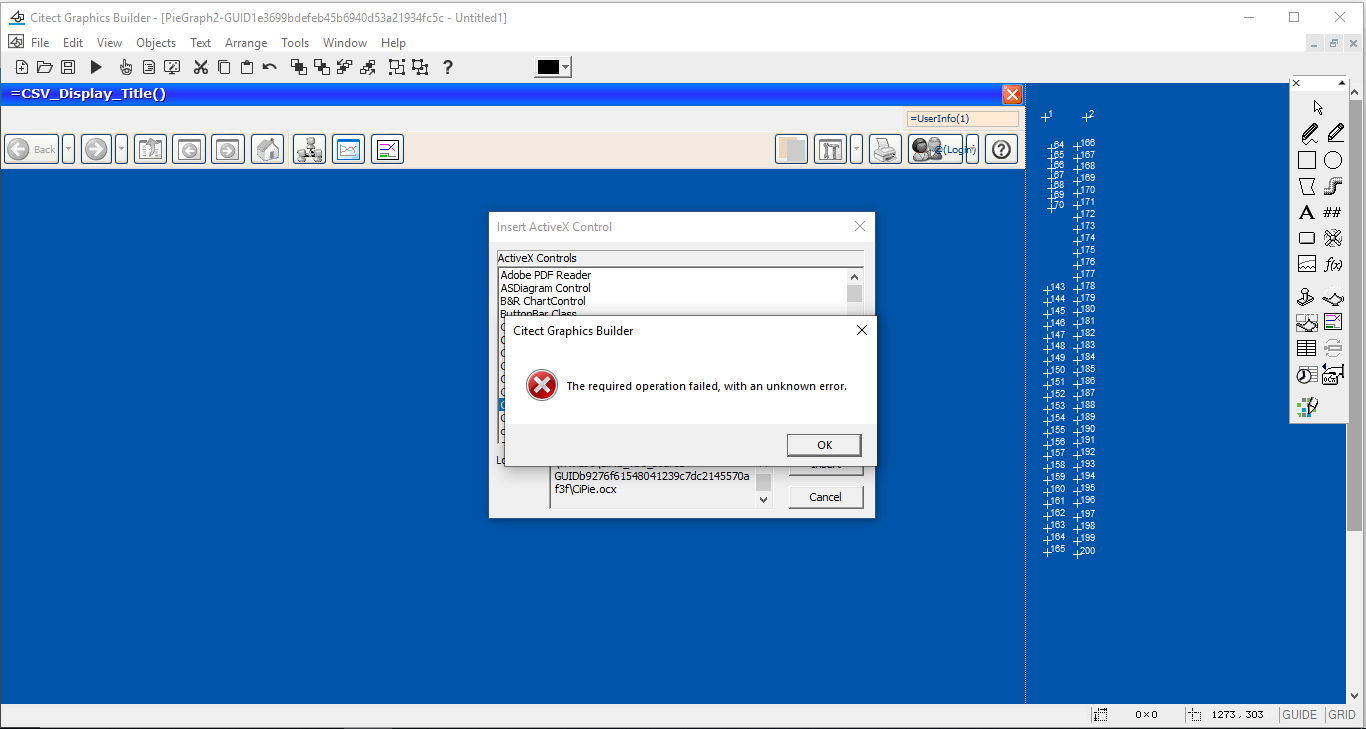Viewport: 1366px width, 729px height.
Task: Select the ActiveX OCX tool in toolbox
Action: [1333, 374]
